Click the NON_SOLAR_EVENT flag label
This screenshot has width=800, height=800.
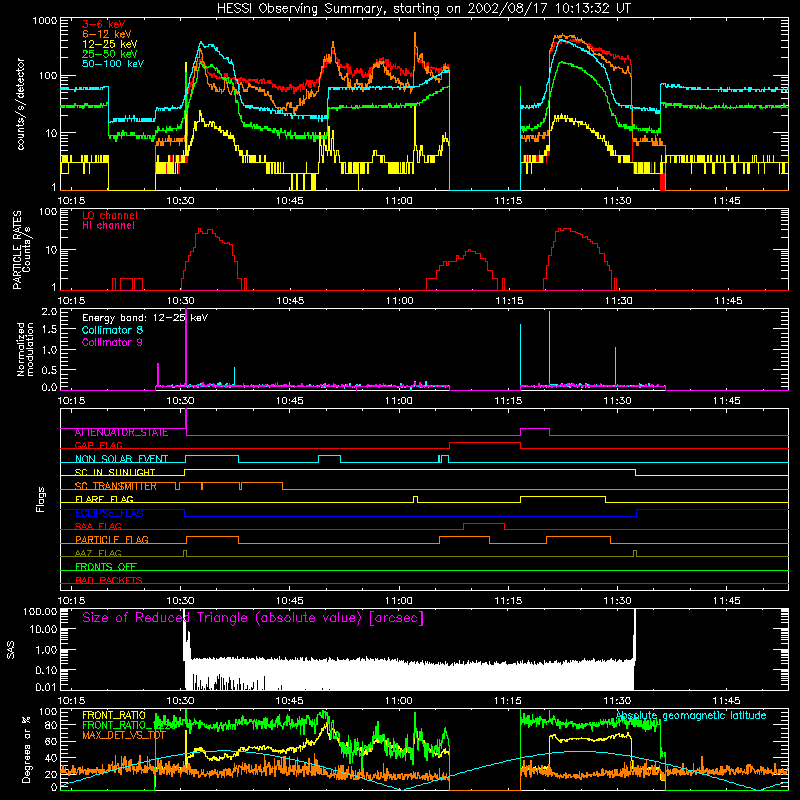click(121, 459)
